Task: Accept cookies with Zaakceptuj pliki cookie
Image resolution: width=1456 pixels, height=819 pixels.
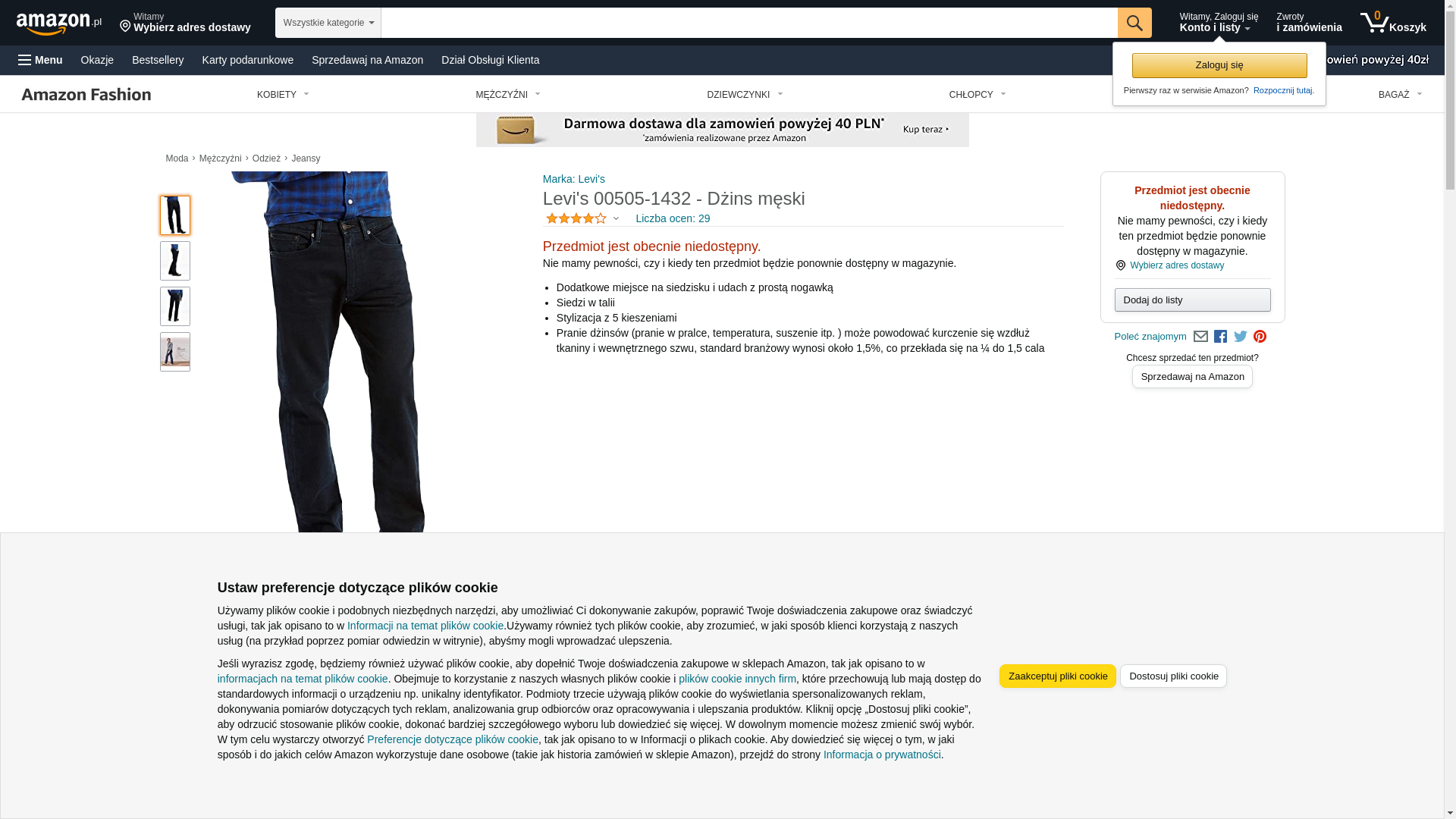Action: point(1057,676)
